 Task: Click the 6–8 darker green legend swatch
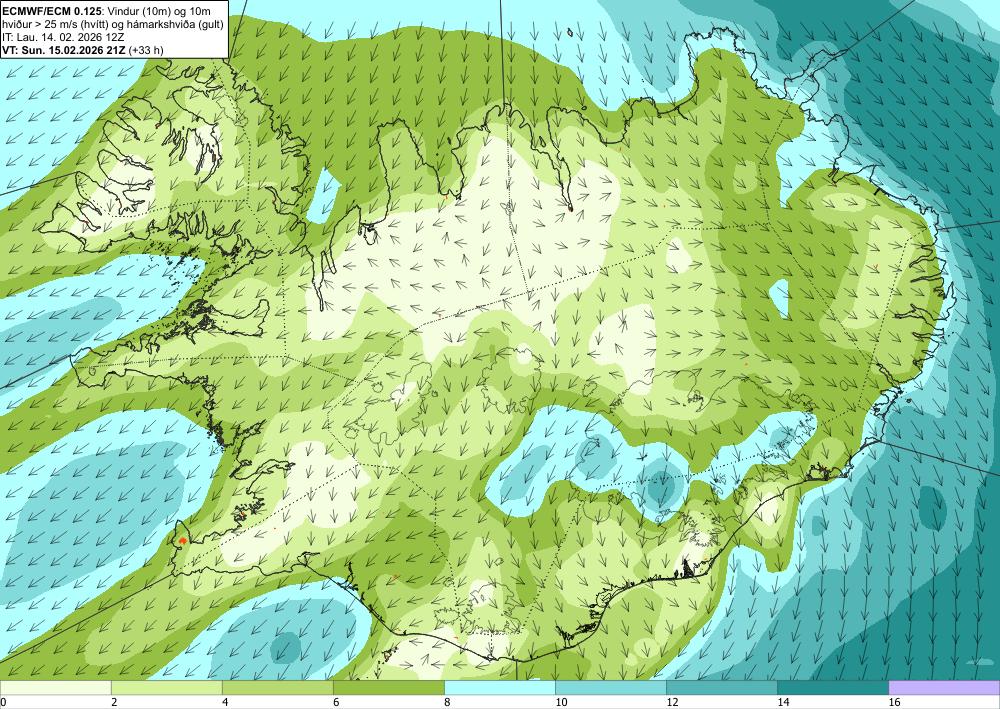(x=388, y=687)
